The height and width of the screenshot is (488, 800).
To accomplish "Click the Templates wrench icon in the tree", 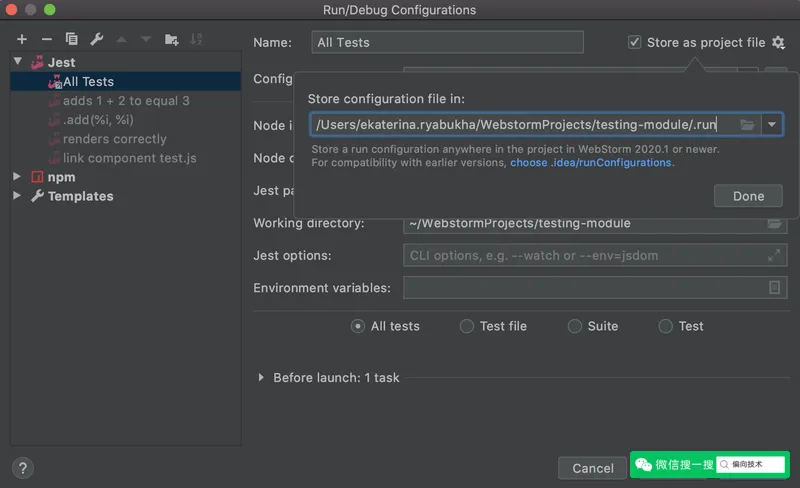I will point(37,196).
